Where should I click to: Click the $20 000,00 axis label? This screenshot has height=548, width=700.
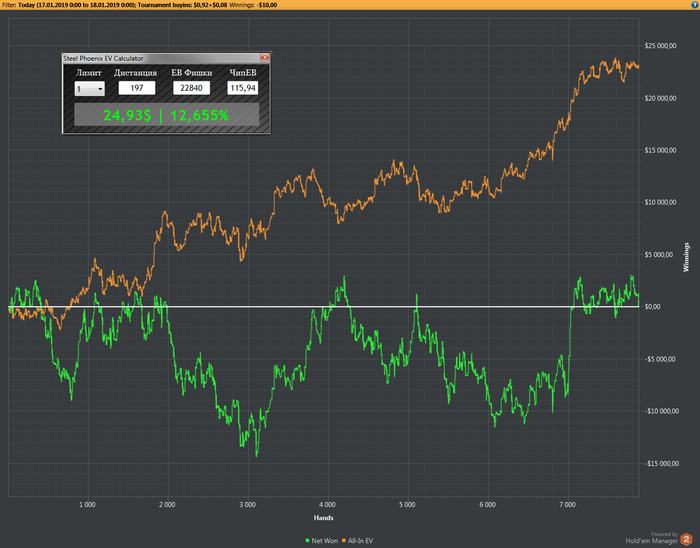click(660, 98)
